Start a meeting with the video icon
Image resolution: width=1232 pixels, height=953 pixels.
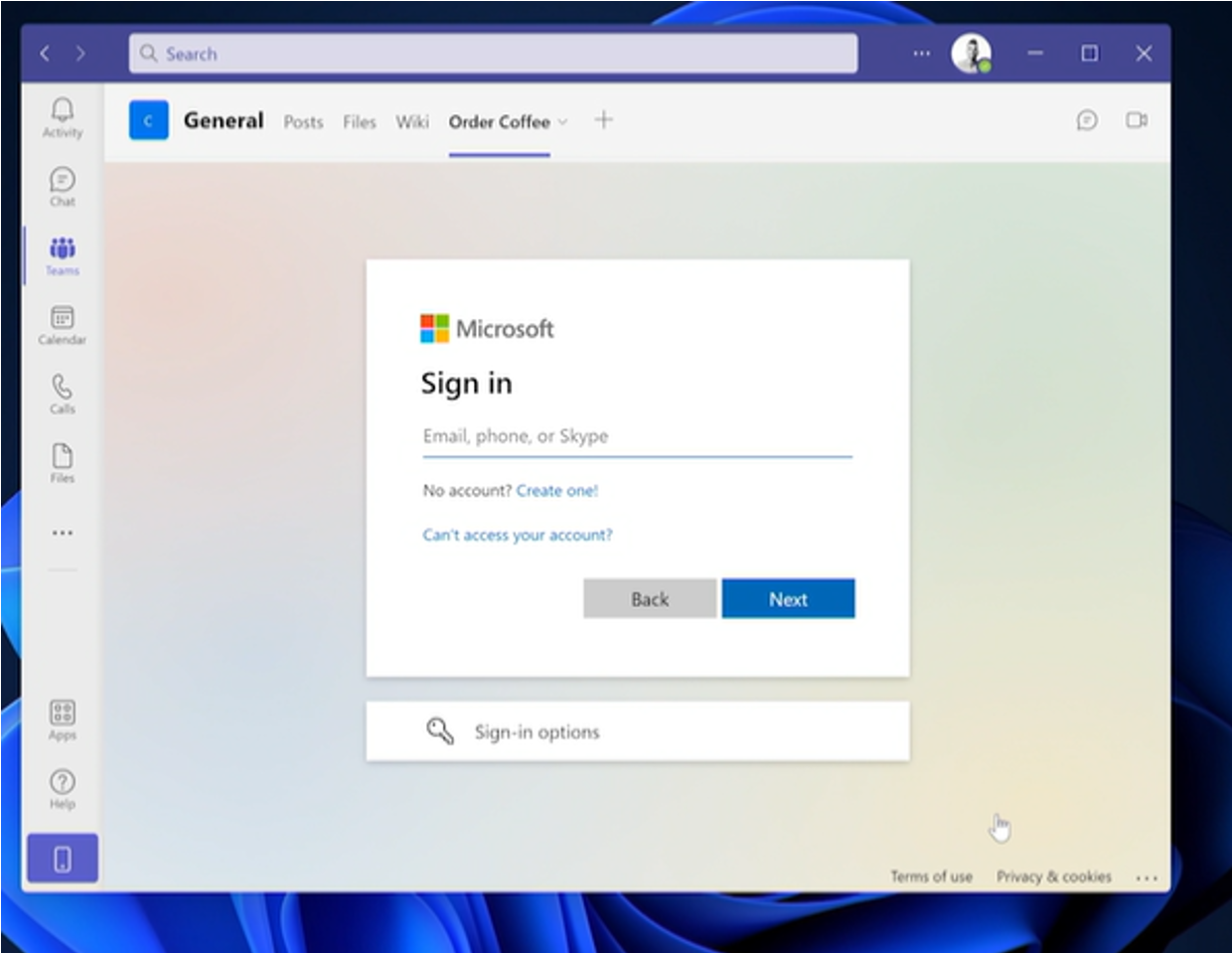pyautogui.click(x=1137, y=120)
